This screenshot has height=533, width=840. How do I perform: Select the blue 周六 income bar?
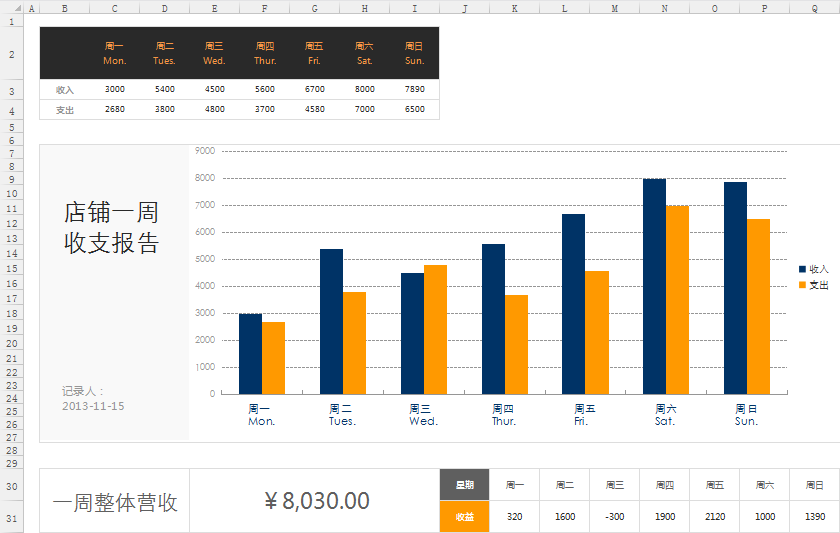point(654,286)
